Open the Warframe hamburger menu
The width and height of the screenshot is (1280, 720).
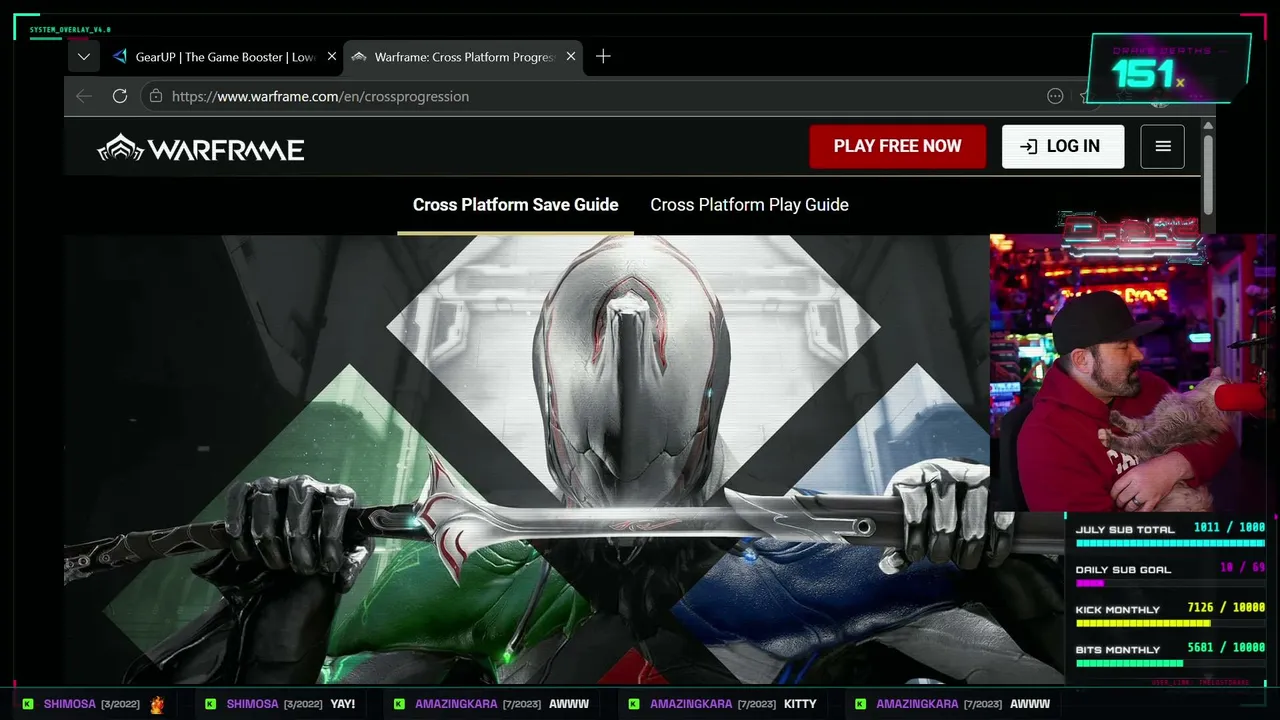coord(1163,146)
